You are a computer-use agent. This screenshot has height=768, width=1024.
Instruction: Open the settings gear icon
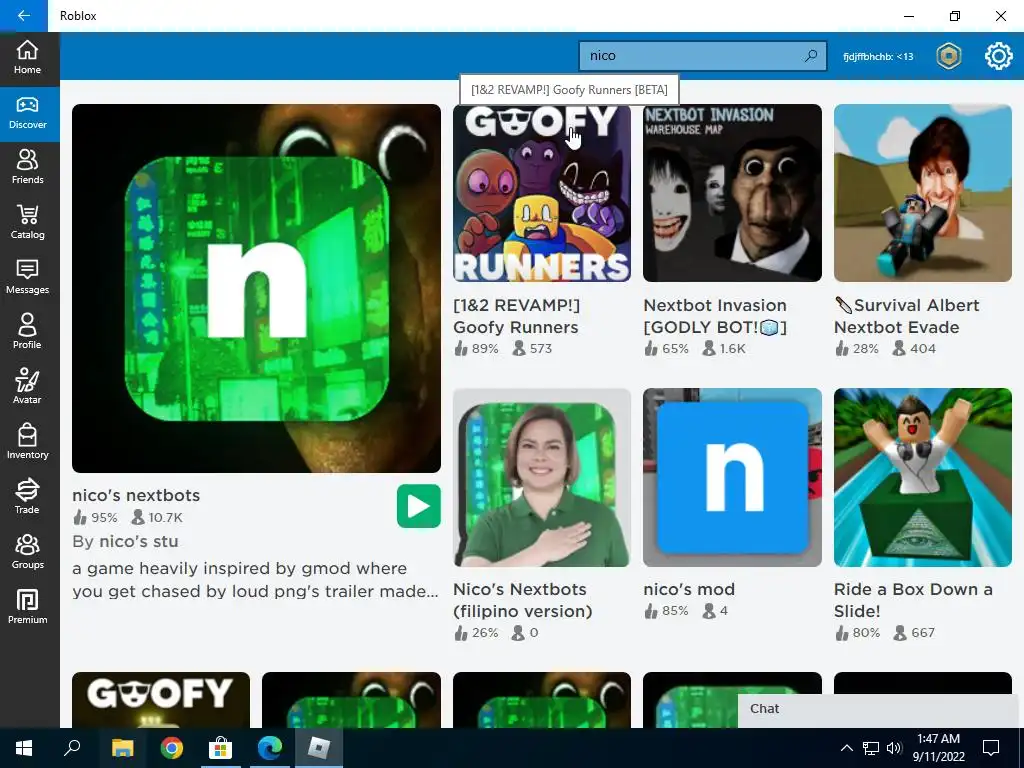pos(998,56)
